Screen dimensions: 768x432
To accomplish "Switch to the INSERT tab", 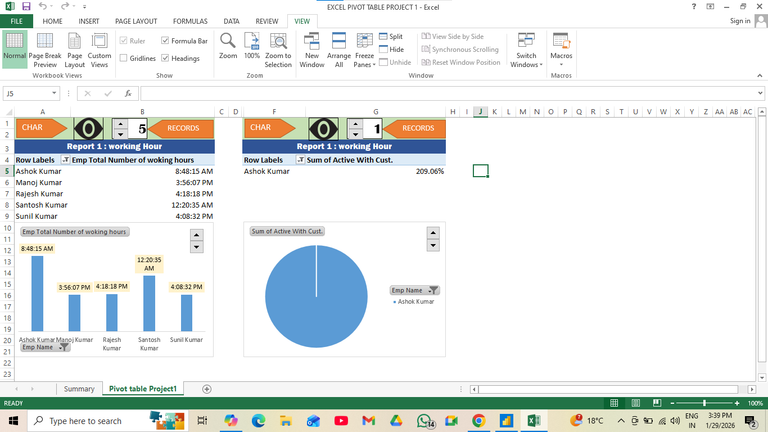I will pyautogui.click(x=89, y=21).
